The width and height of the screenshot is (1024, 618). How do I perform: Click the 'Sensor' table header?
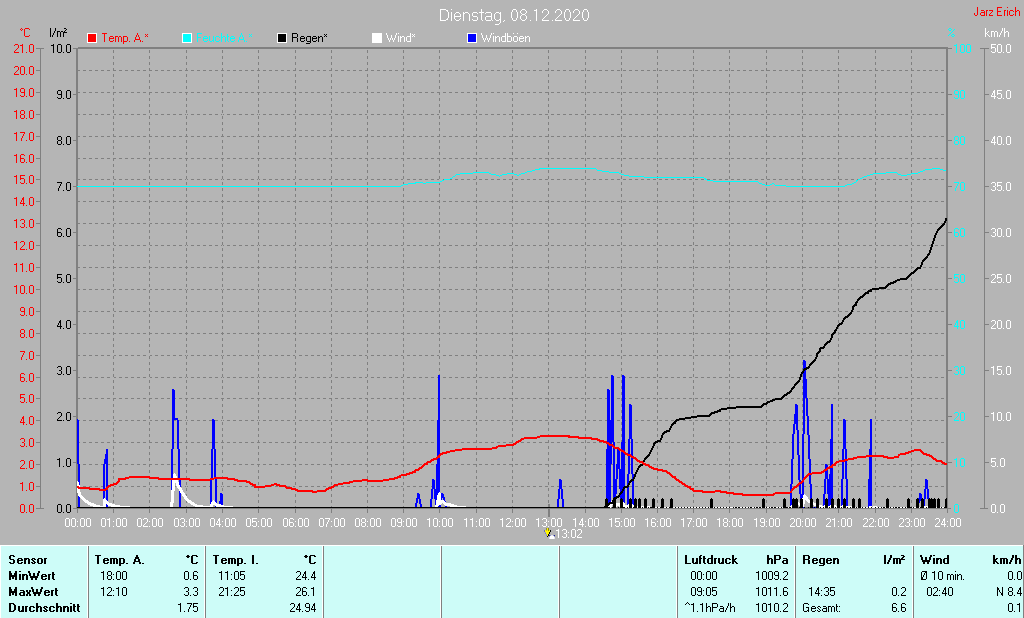click(x=28, y=560)
